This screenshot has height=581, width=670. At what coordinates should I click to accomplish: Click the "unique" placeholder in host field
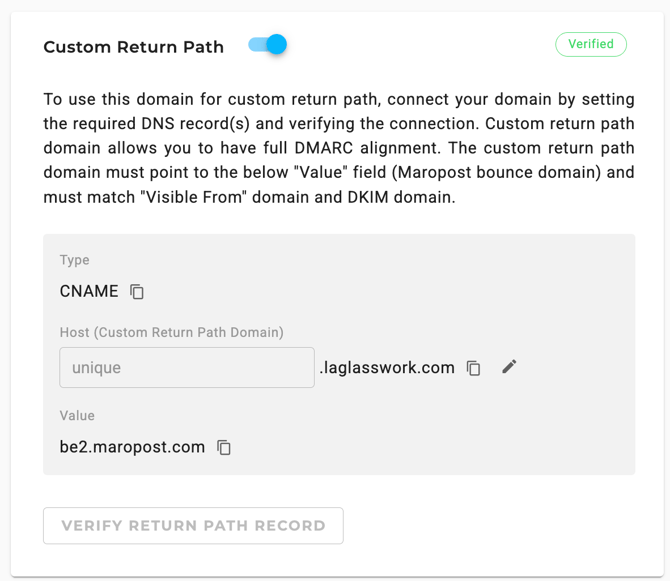click(x=96, y=367)
